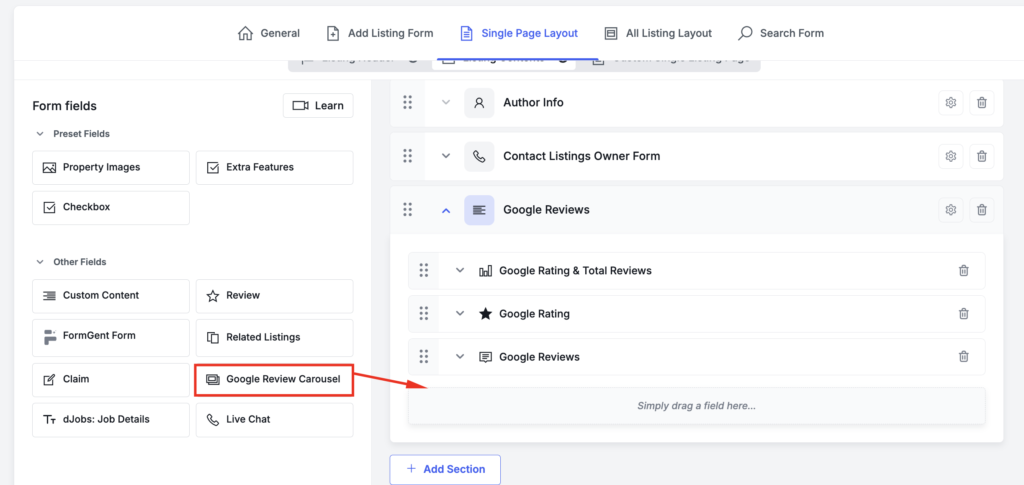Image resolution: width=1024 pixels, height=485 pixels.
Task: Remove the inner Google Reviews field
Action: click(x=963, y=357)
